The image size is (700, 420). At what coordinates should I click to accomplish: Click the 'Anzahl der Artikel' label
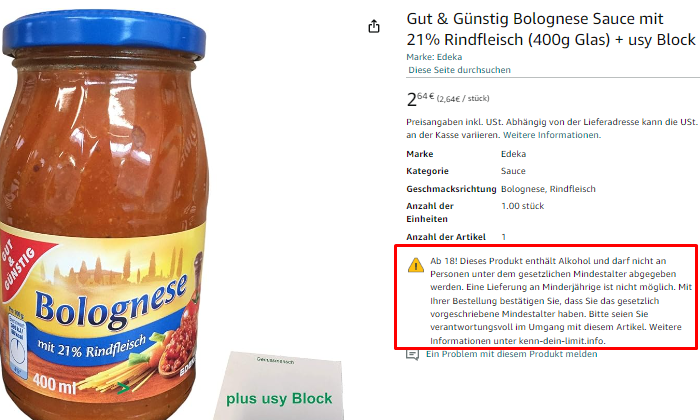tap(446, 237)
